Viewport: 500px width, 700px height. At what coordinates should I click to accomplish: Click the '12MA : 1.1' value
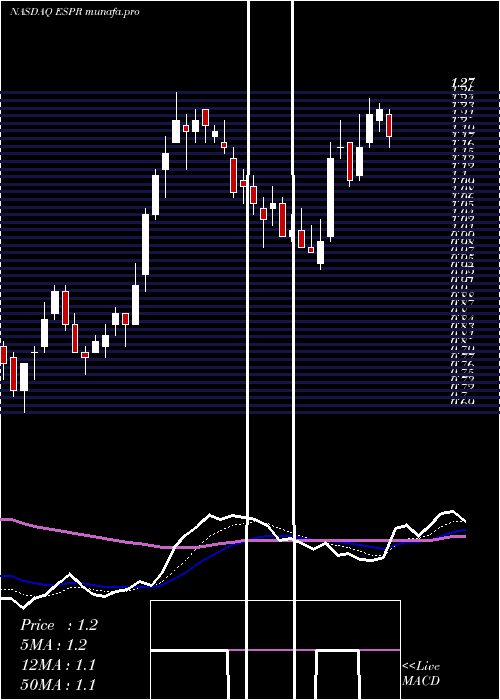[58, 664]
